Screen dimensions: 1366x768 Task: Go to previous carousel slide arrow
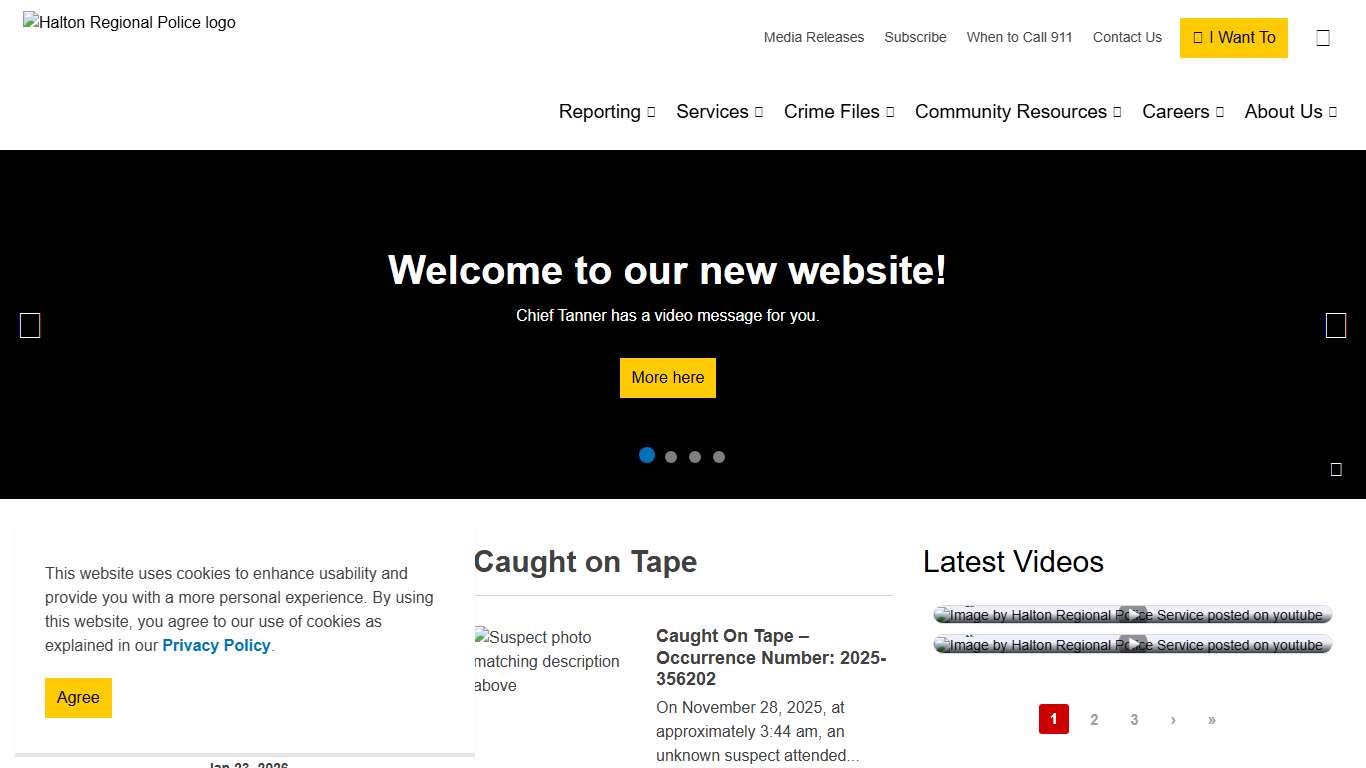tap(30, 326)
